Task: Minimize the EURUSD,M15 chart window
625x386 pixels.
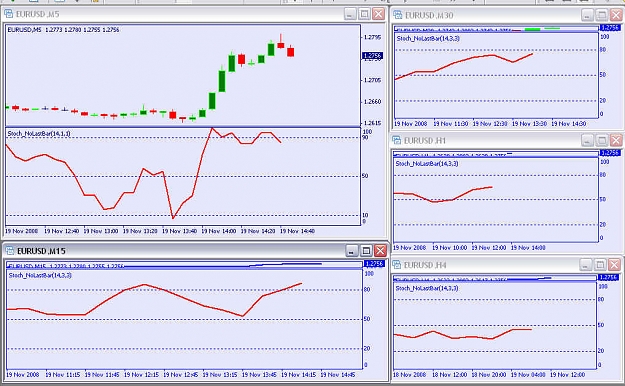Action: tap(351, 251)
